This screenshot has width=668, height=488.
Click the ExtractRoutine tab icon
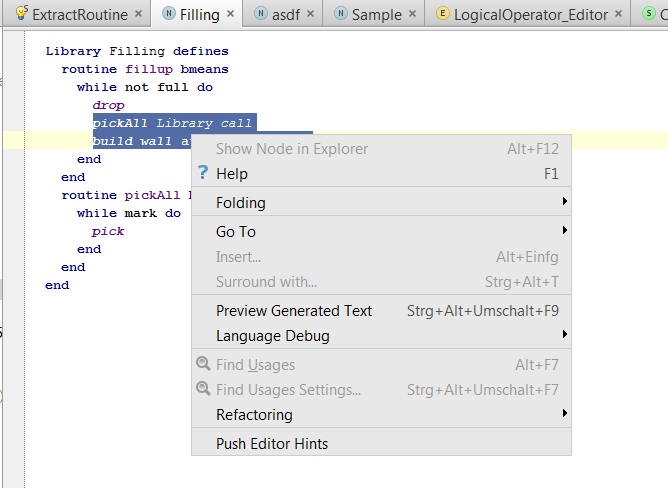20,15
